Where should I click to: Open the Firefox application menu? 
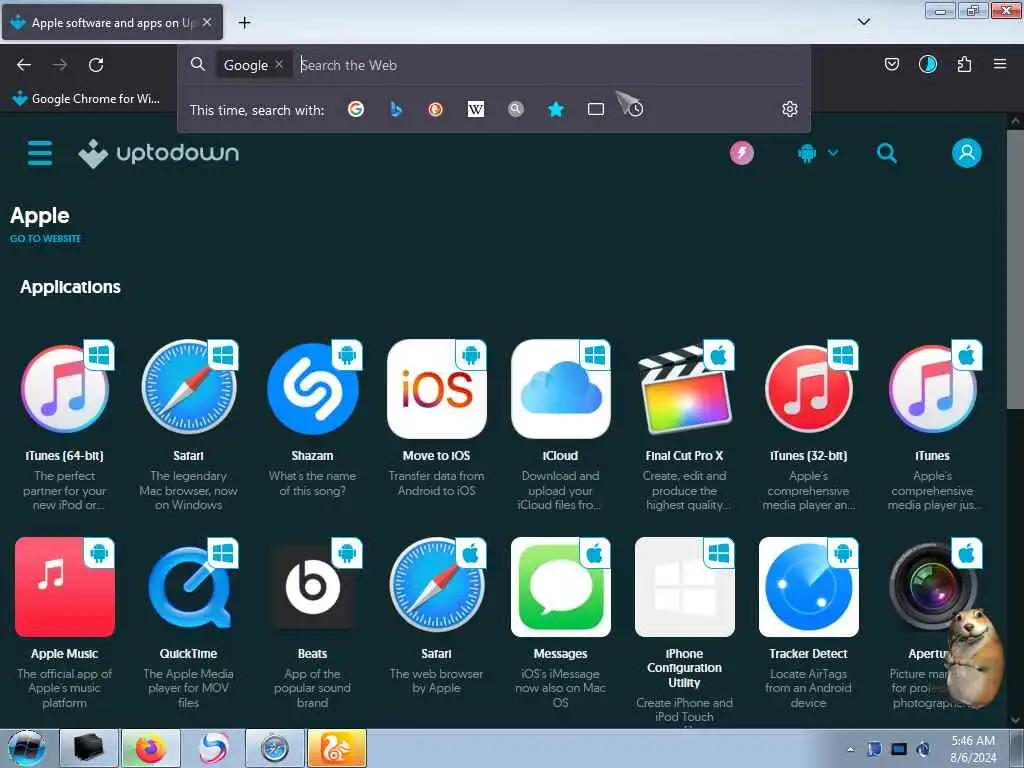tap(1000, 64)
